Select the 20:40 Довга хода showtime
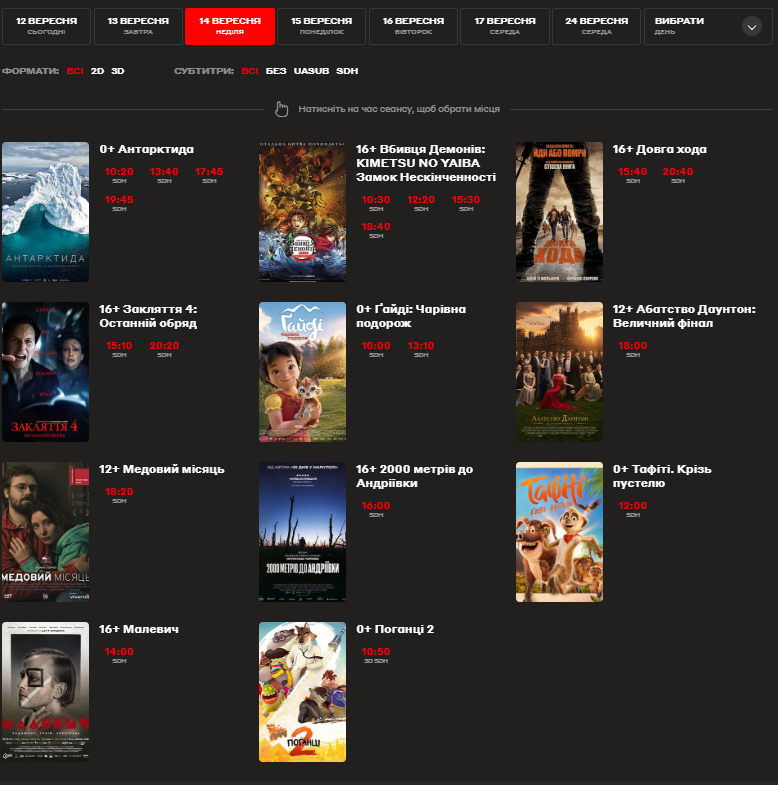Image resolution: width=778 pixels, height=785 pixels. click(677, 172)
